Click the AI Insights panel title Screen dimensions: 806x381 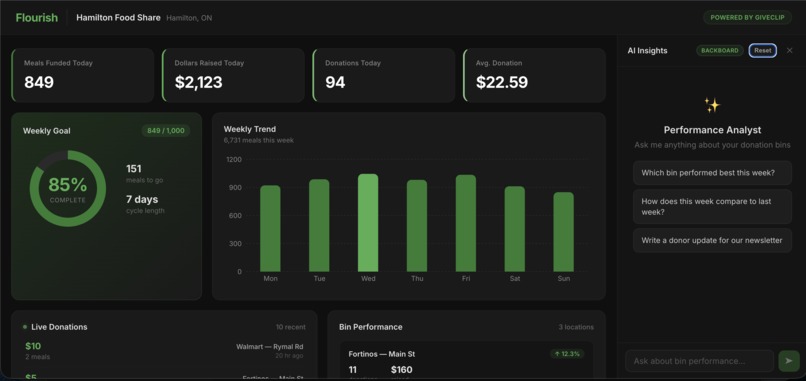tap(647, 50)
